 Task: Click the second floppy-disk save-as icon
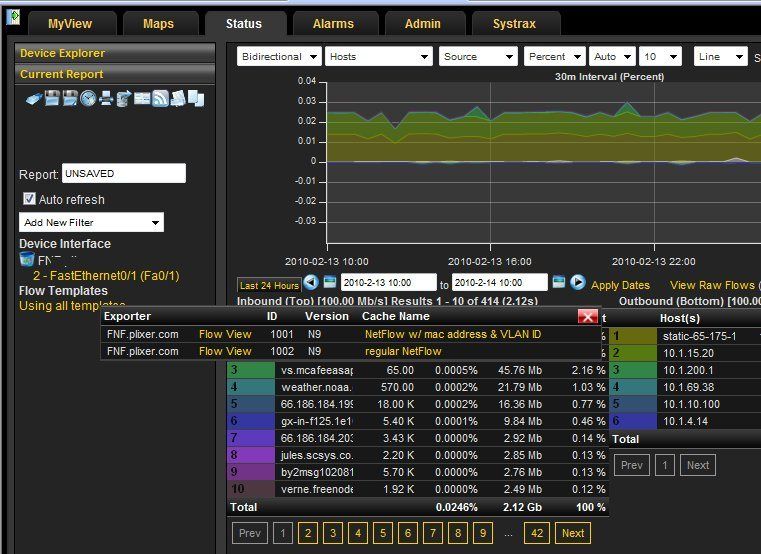[70, 98]
